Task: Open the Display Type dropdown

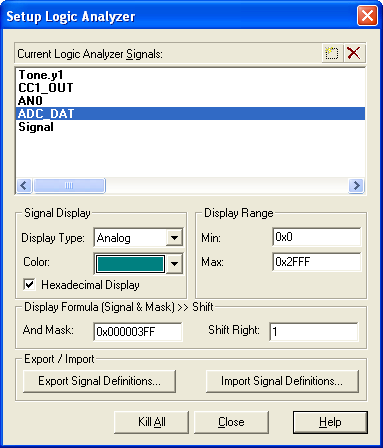Action: pyautogui.click(x=174, y=238)
